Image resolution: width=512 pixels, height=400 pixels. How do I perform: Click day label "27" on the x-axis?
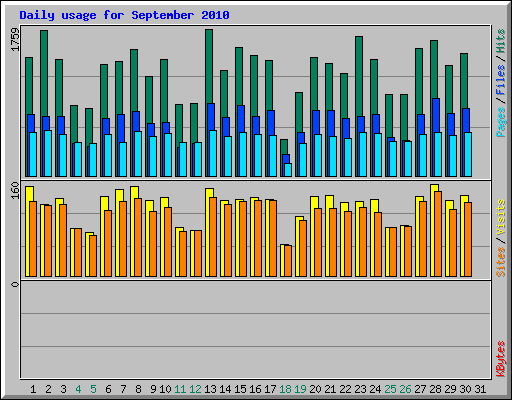coord(420,389)
